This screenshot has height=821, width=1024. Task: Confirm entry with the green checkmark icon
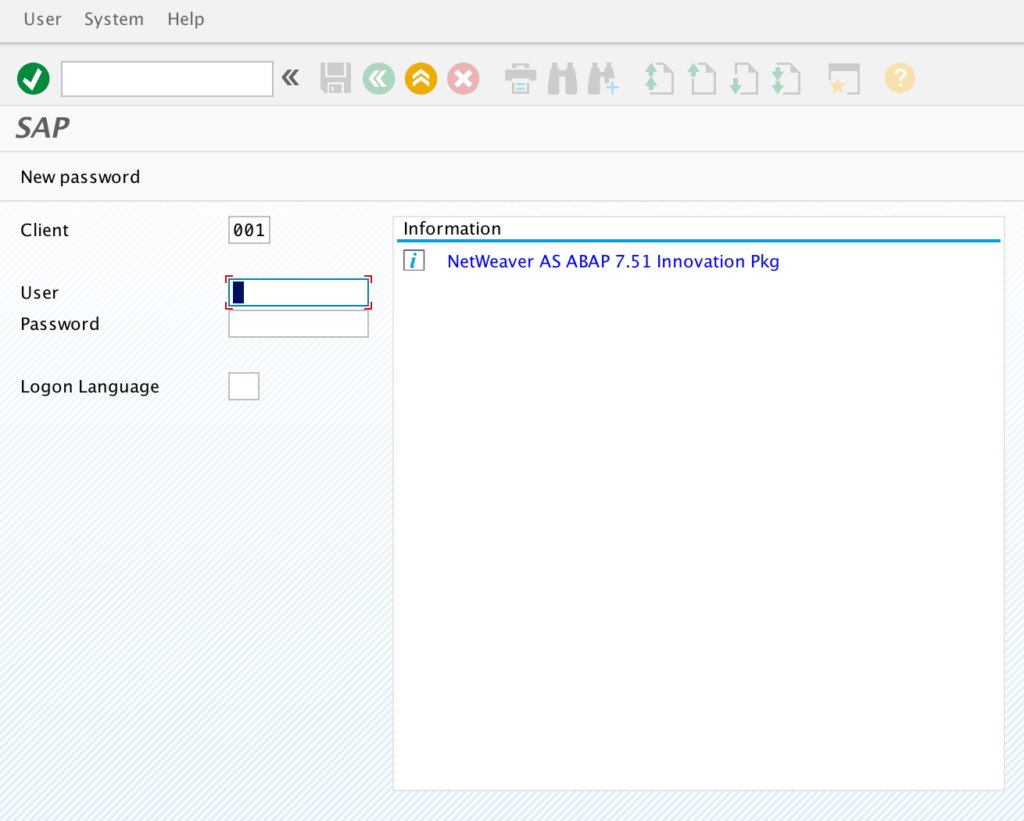point(33,78)
